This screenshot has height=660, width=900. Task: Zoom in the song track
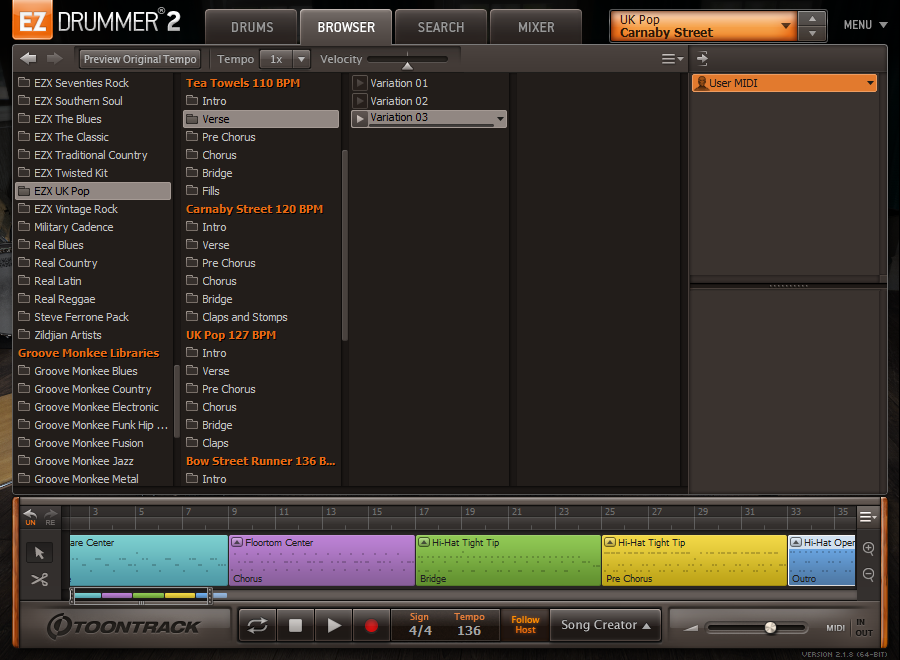[x=868, y=548]
